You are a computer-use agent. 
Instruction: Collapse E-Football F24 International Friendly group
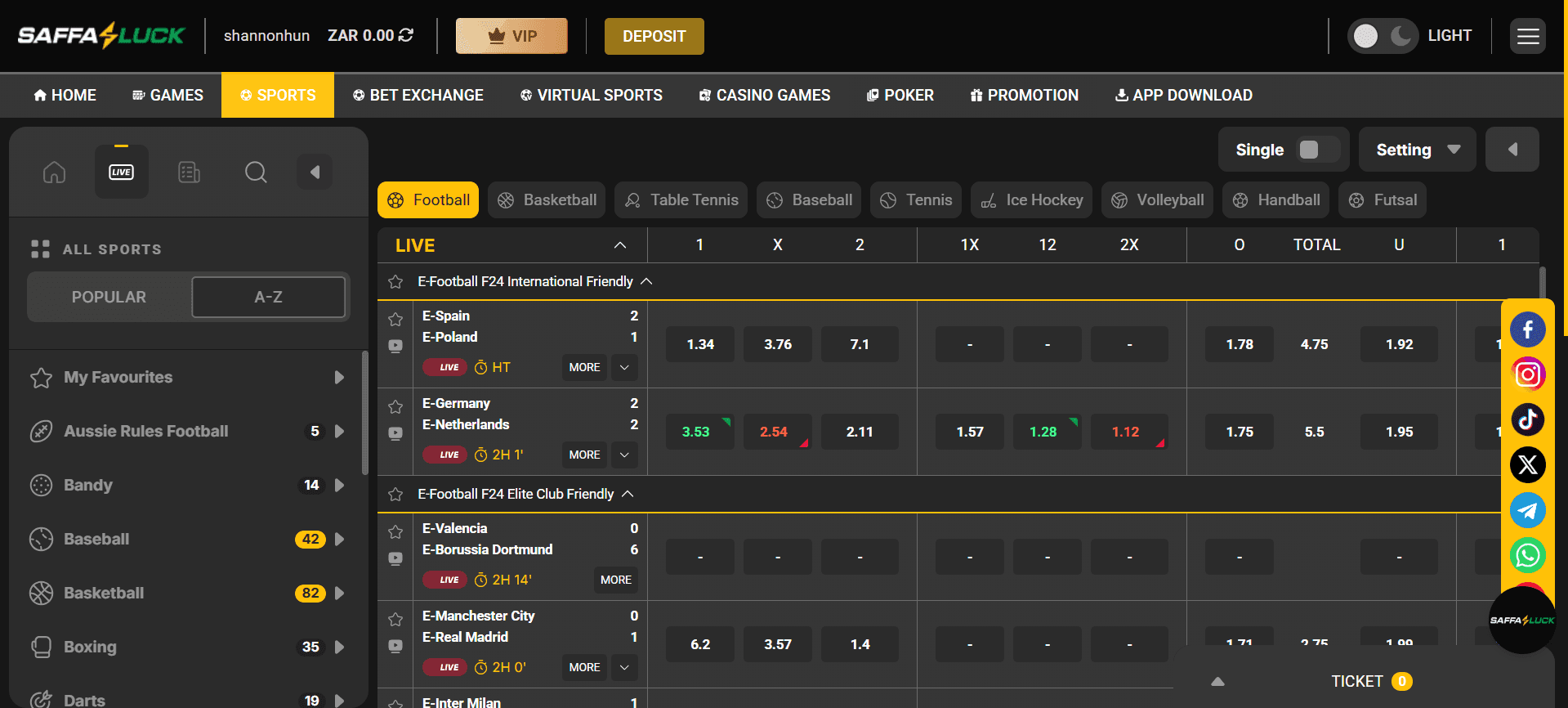[x=646, y=281]
